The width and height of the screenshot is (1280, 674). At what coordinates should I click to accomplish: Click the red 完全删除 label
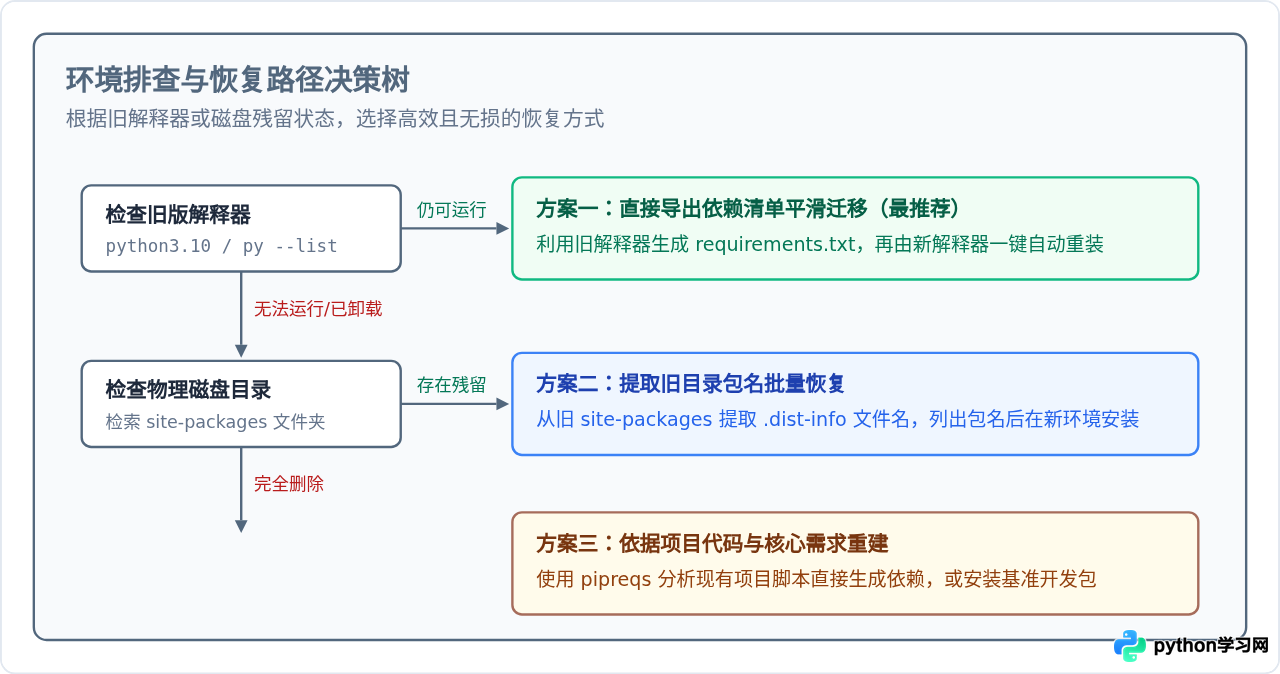tap(289, 484)
